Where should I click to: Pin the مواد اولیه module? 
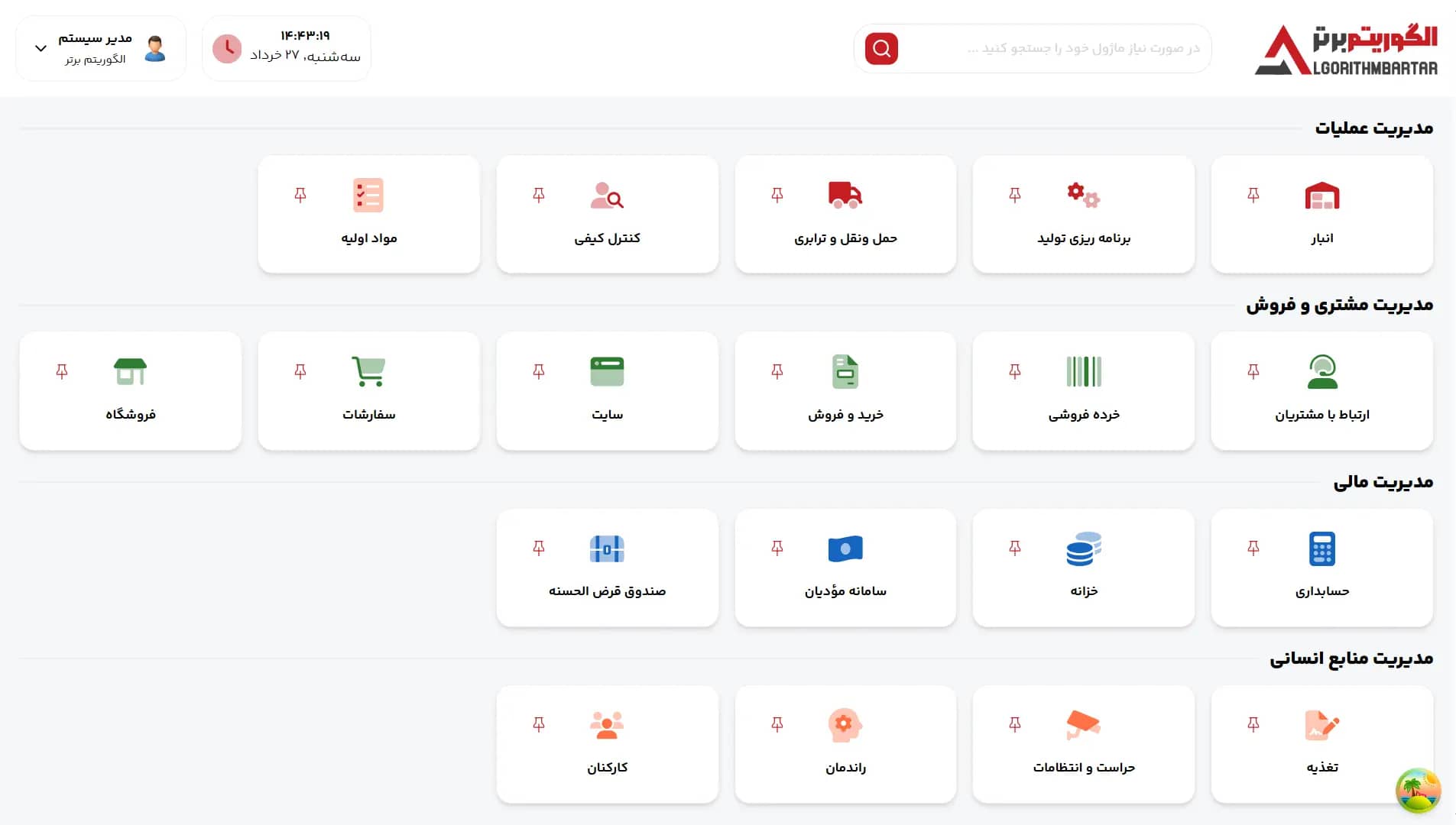300,196
